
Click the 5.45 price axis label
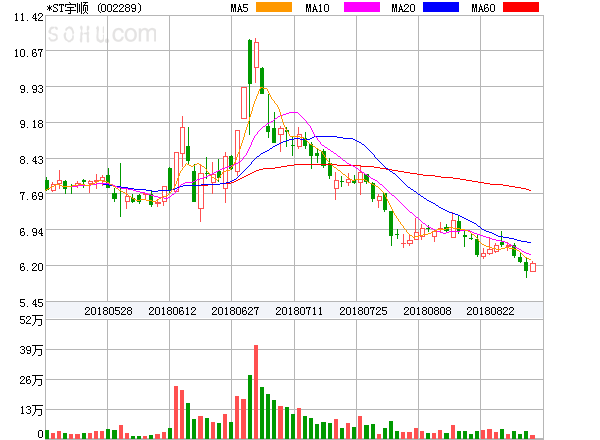pyautogui.click(x=31, y=303)
